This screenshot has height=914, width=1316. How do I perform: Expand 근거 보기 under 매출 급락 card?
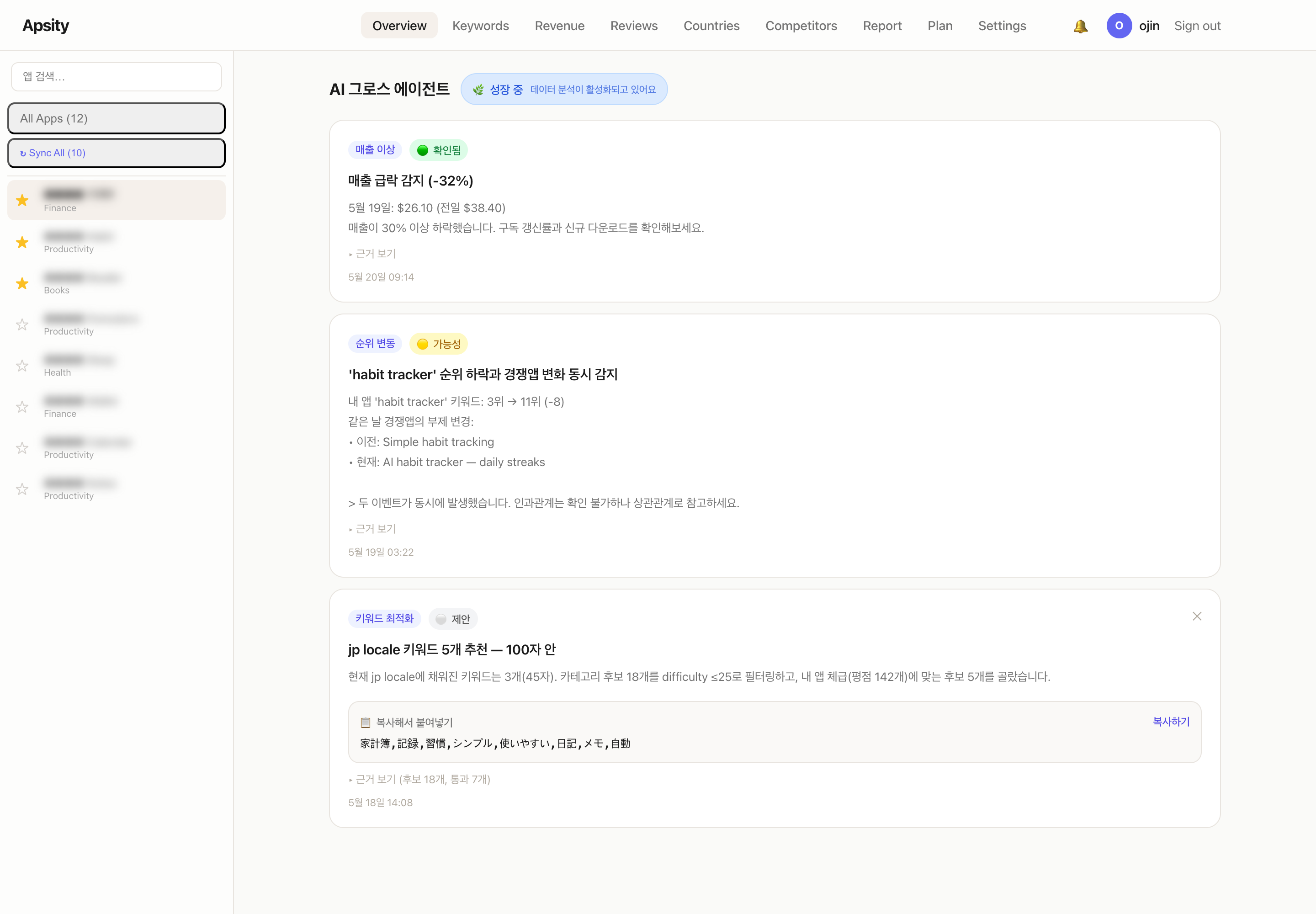point(372,254)
